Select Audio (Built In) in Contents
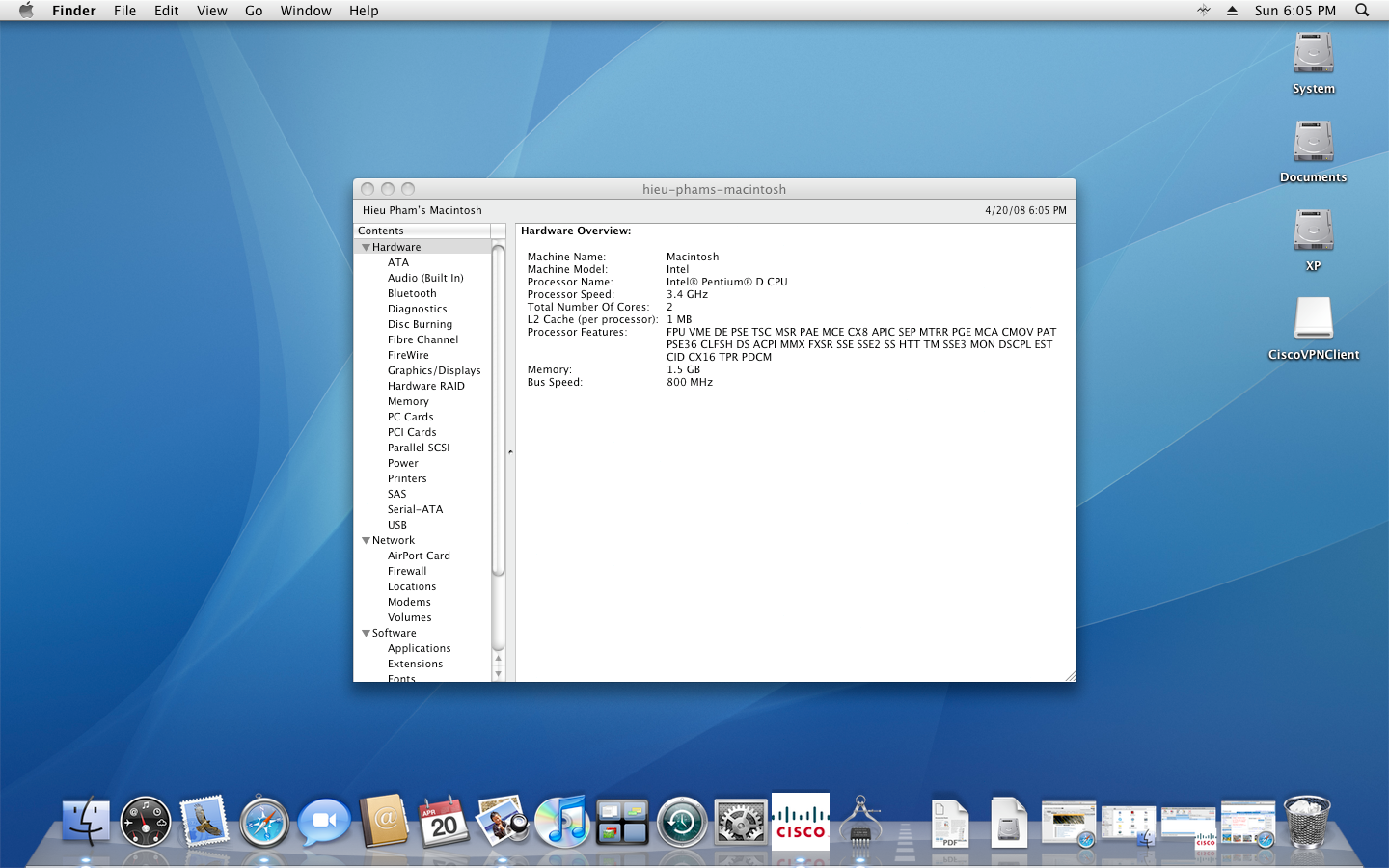Screen dimensions: 1389x868 click(x=425, y=278)
